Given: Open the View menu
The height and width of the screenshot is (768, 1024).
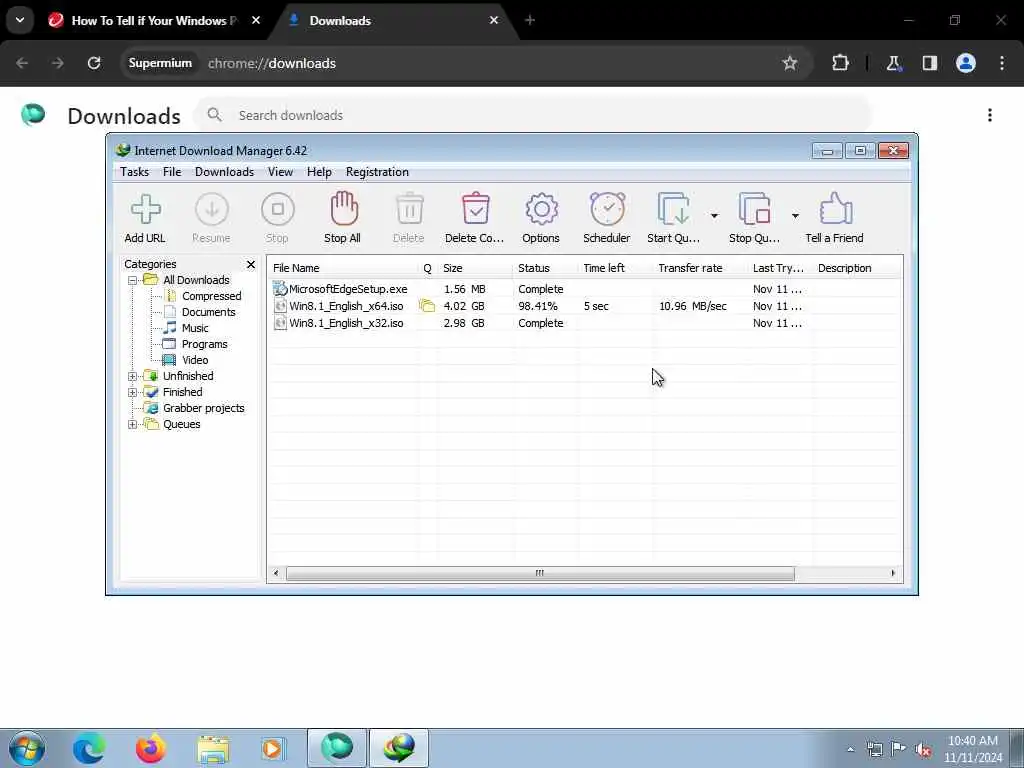Looking at the screenshot, I should click(280, 172).
